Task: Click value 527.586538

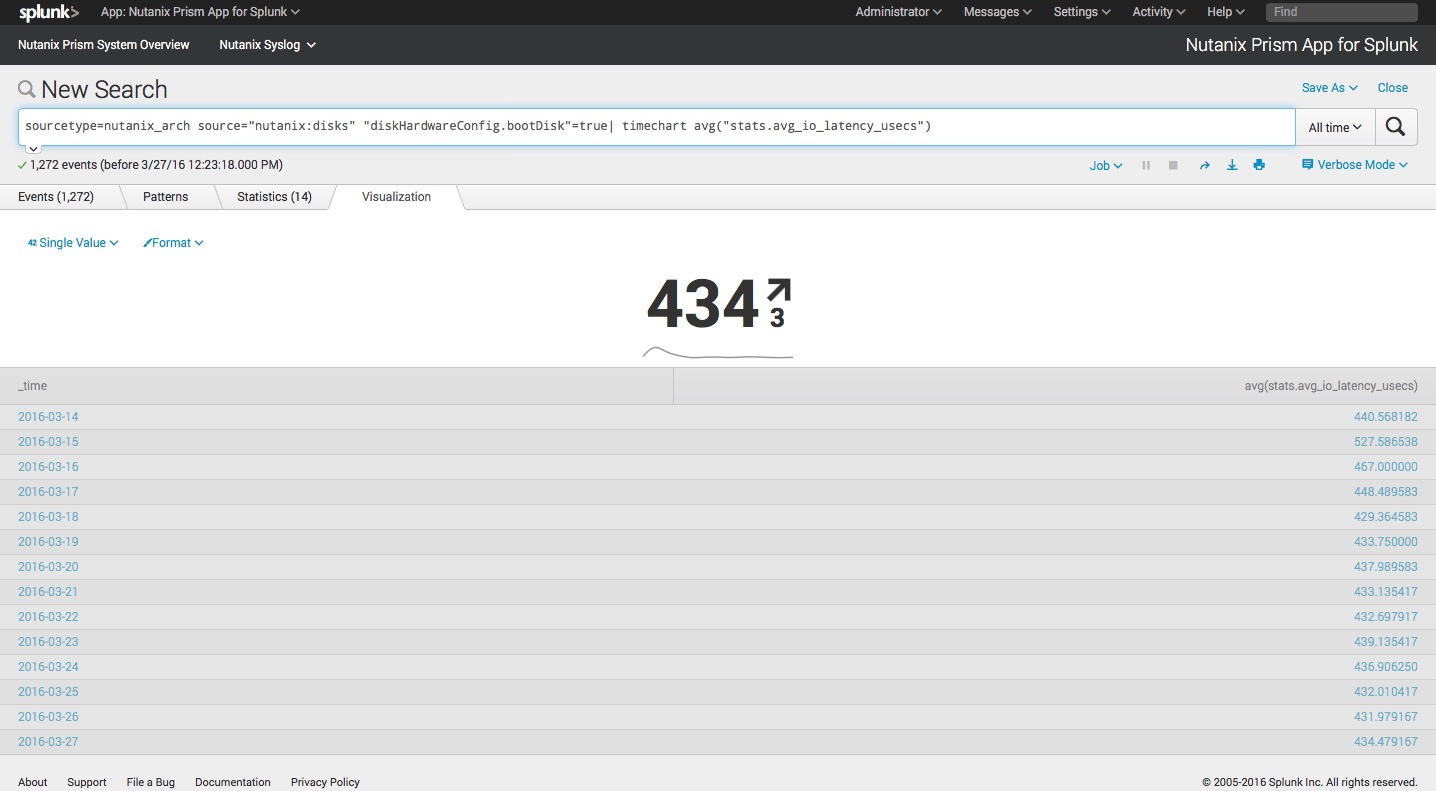Action: pyautogui.click(x=1386, y=442)
